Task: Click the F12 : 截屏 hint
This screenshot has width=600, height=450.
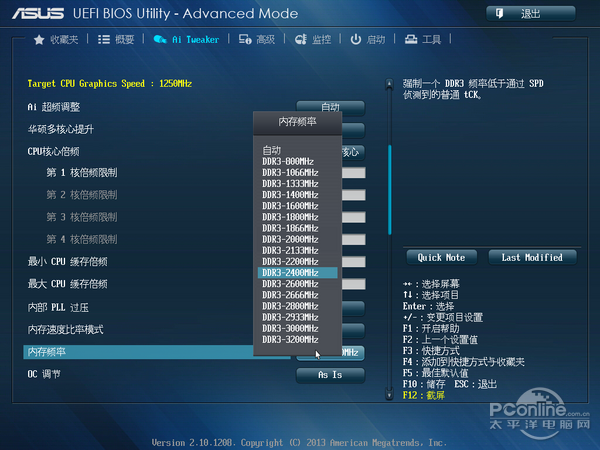Action: [x=424, y=395]
